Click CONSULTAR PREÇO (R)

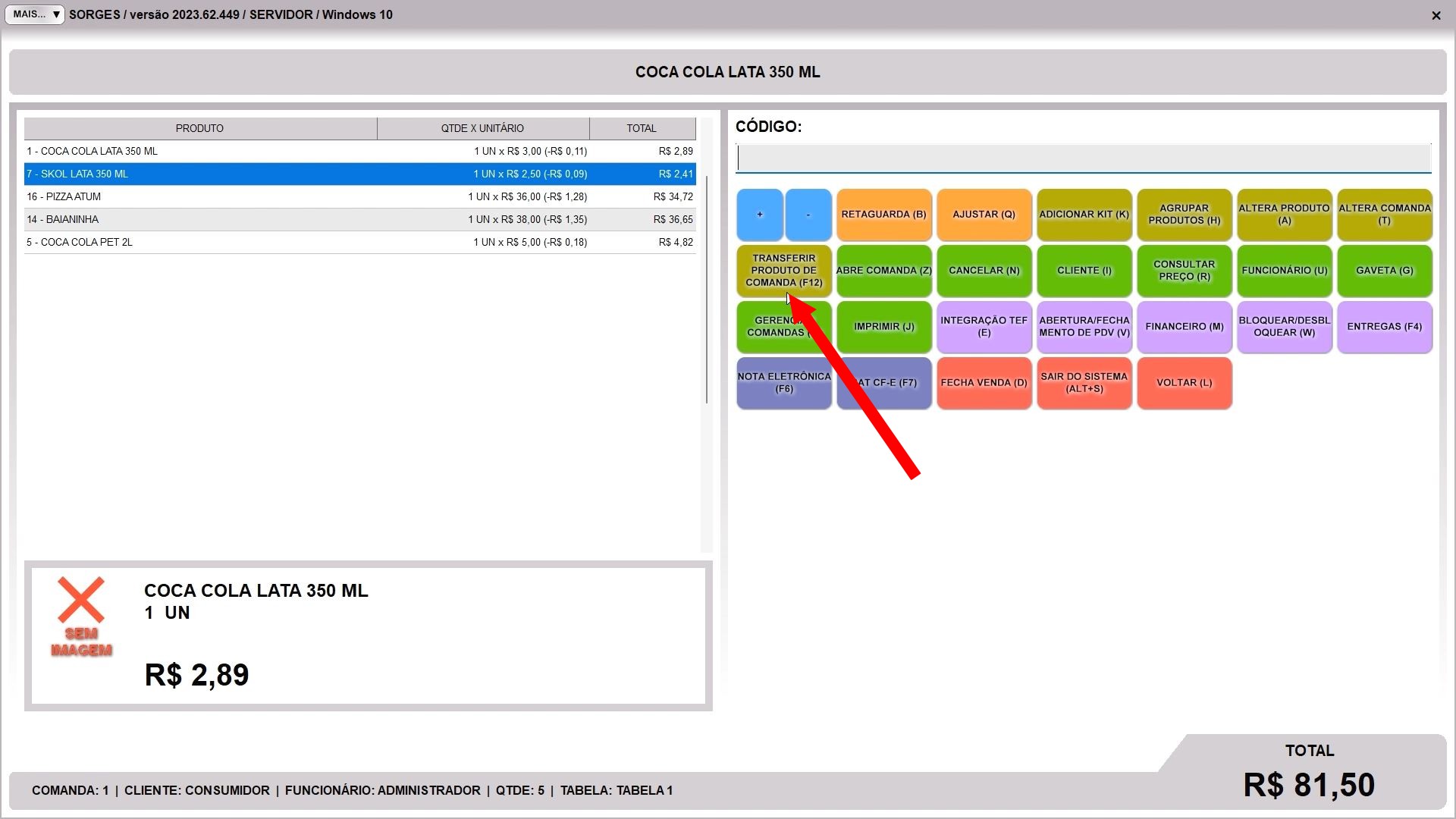click(1185, 271)
